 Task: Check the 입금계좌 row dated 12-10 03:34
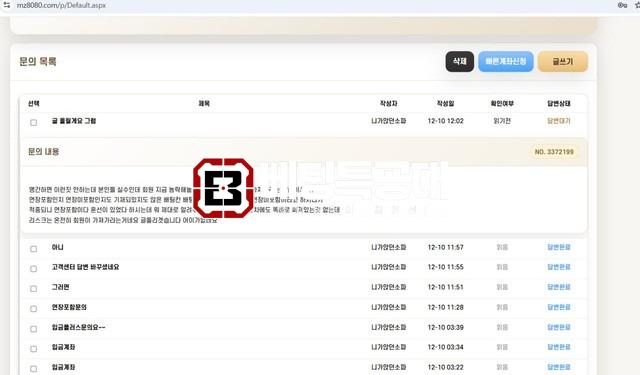tap(33, 348)
